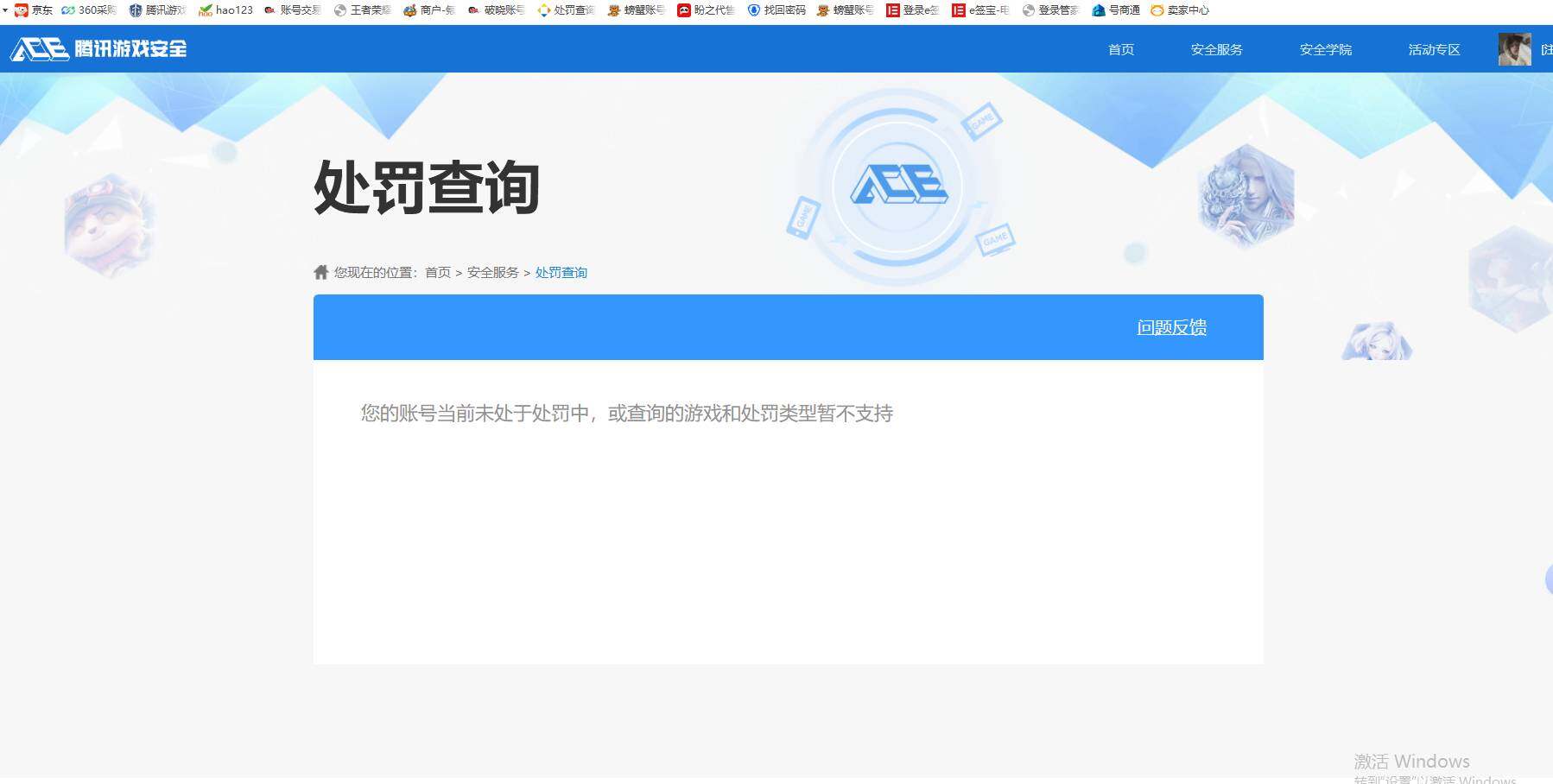Image resolution: width=1553 pixels, height=784 pixels.
Task: Click the user avatar in the navbar
Action: pyautogui.click(x=1513, y=49)
